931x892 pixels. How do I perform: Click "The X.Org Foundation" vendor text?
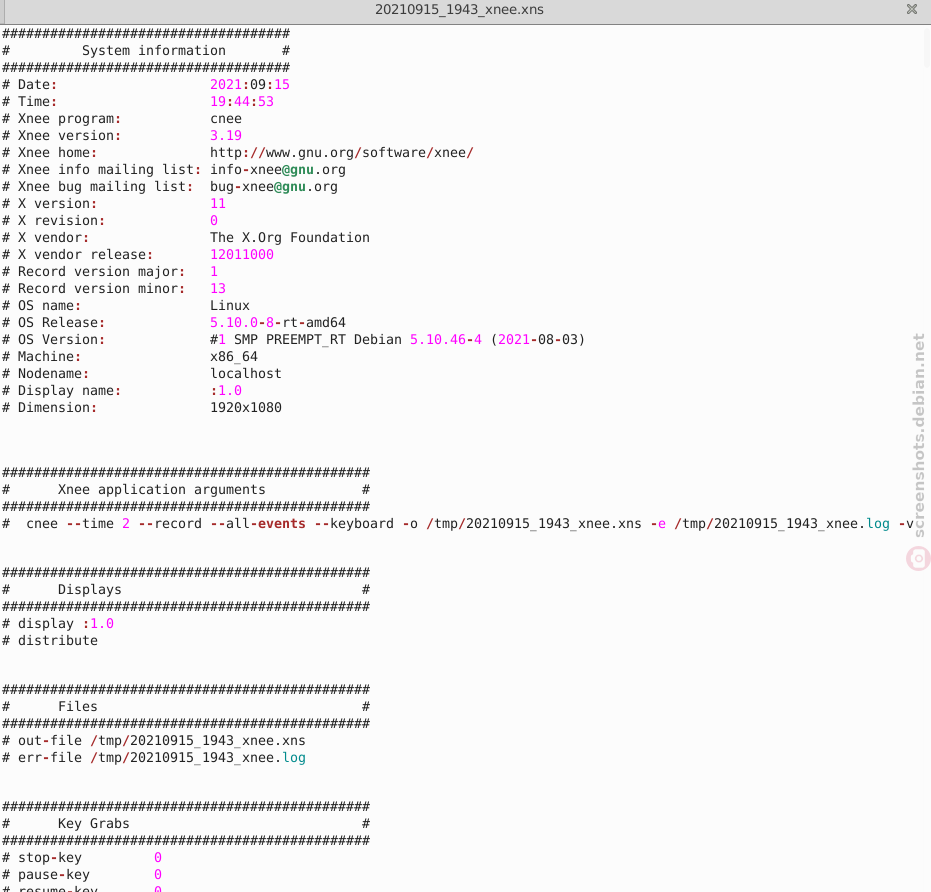pos(290,238)
